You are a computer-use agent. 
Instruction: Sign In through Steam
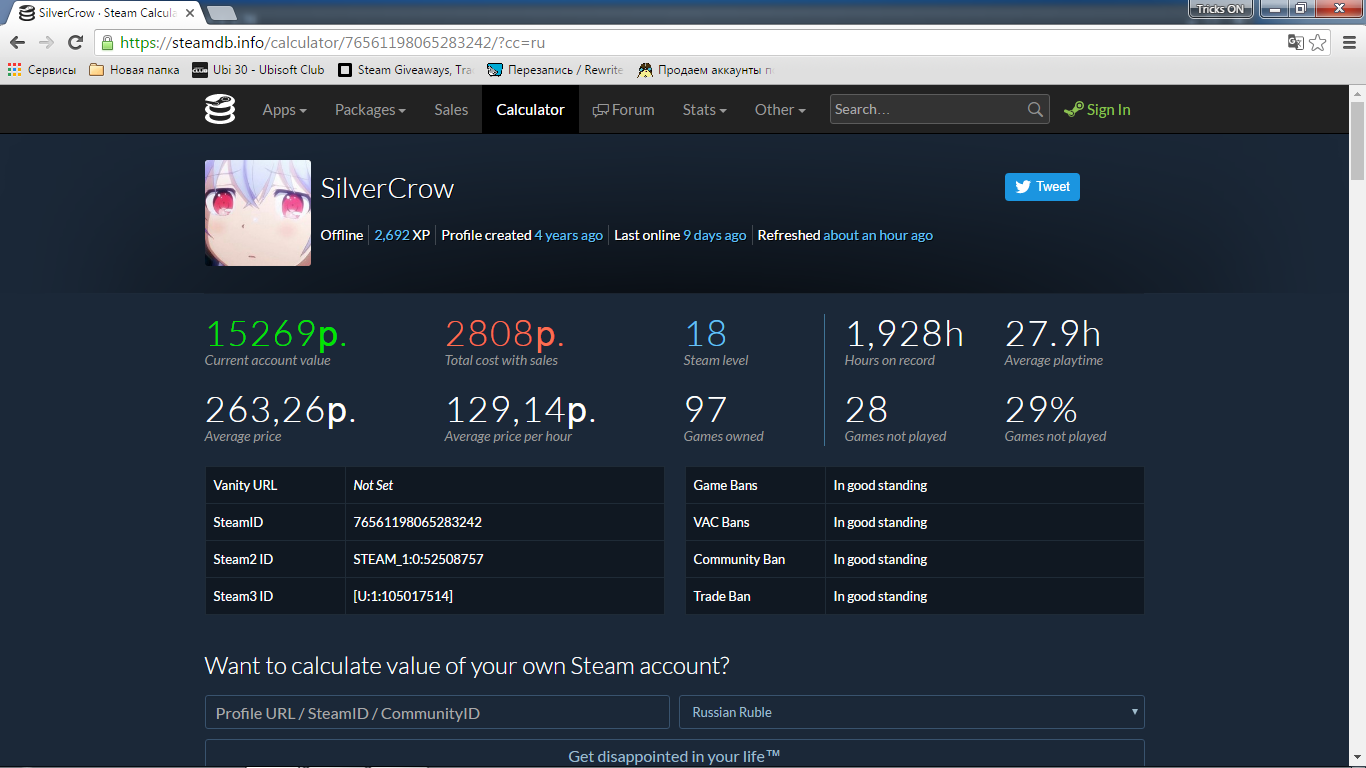[1097, 110]
